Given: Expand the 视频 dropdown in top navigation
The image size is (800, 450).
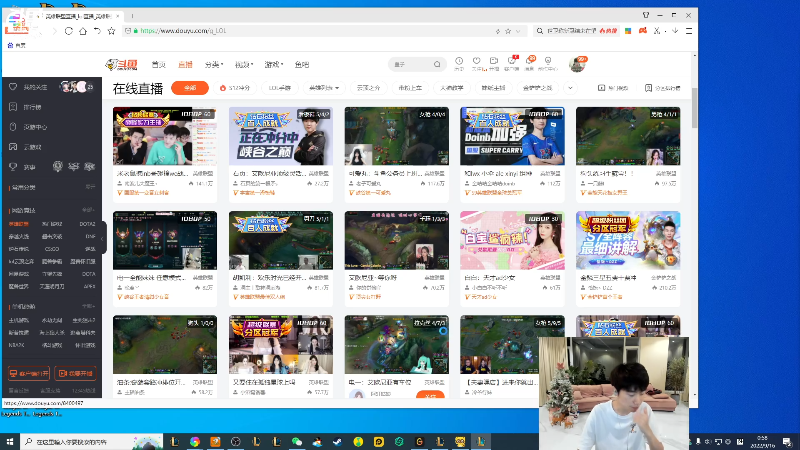Looking at the screenshot, I should [x=244, y=65].
